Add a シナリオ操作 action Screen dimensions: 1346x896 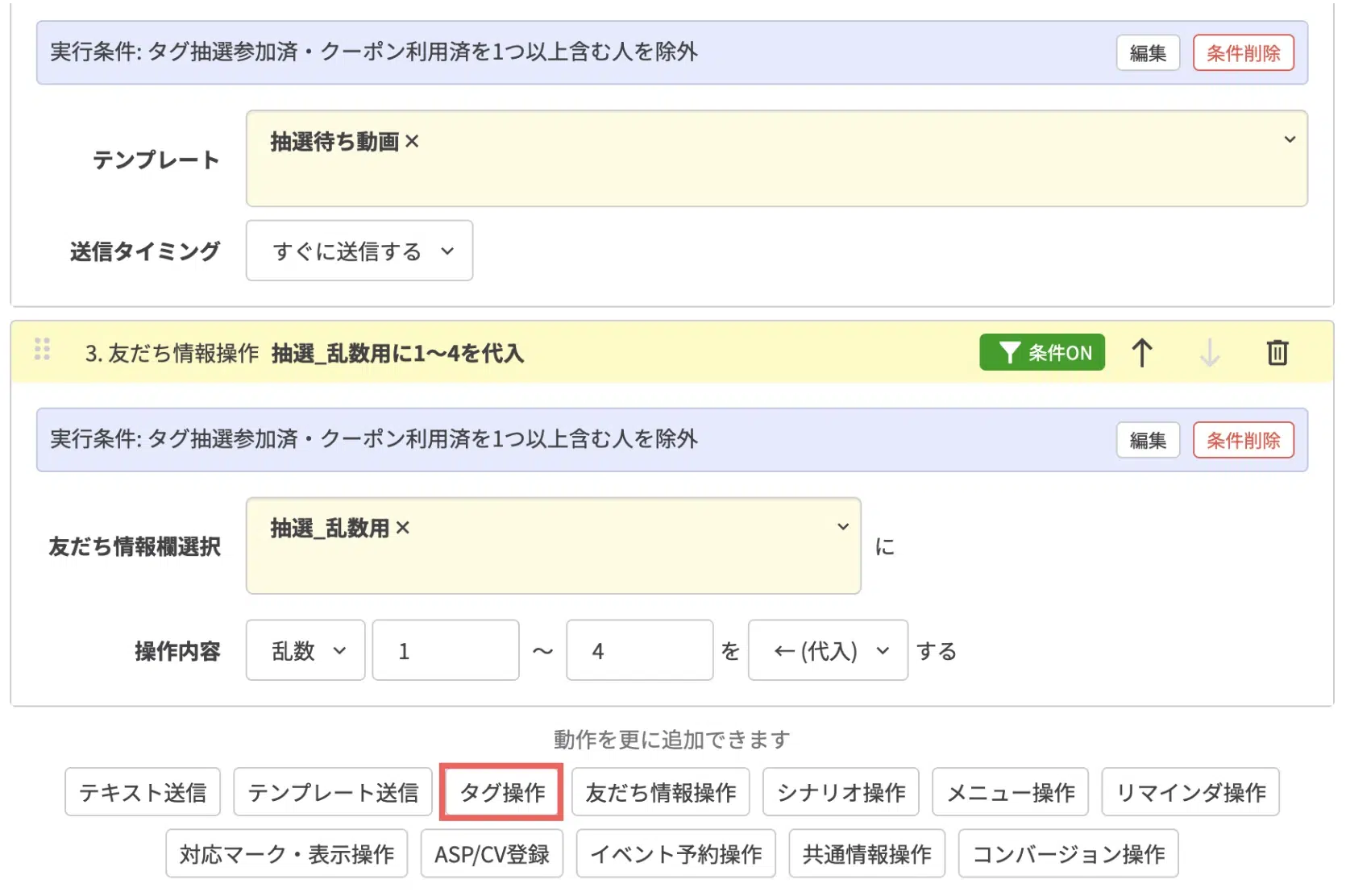pyautogui.click(x=841, y=792)
